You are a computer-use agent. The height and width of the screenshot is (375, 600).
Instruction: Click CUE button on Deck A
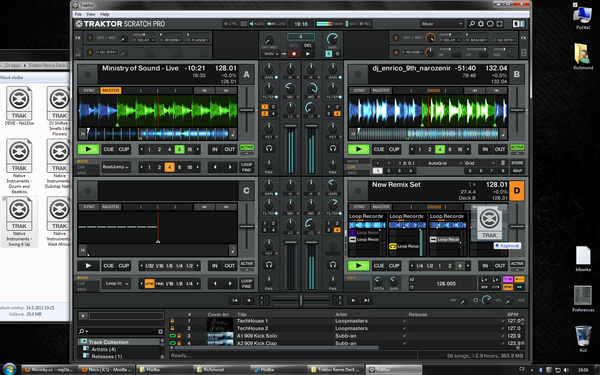coord(109,149)
